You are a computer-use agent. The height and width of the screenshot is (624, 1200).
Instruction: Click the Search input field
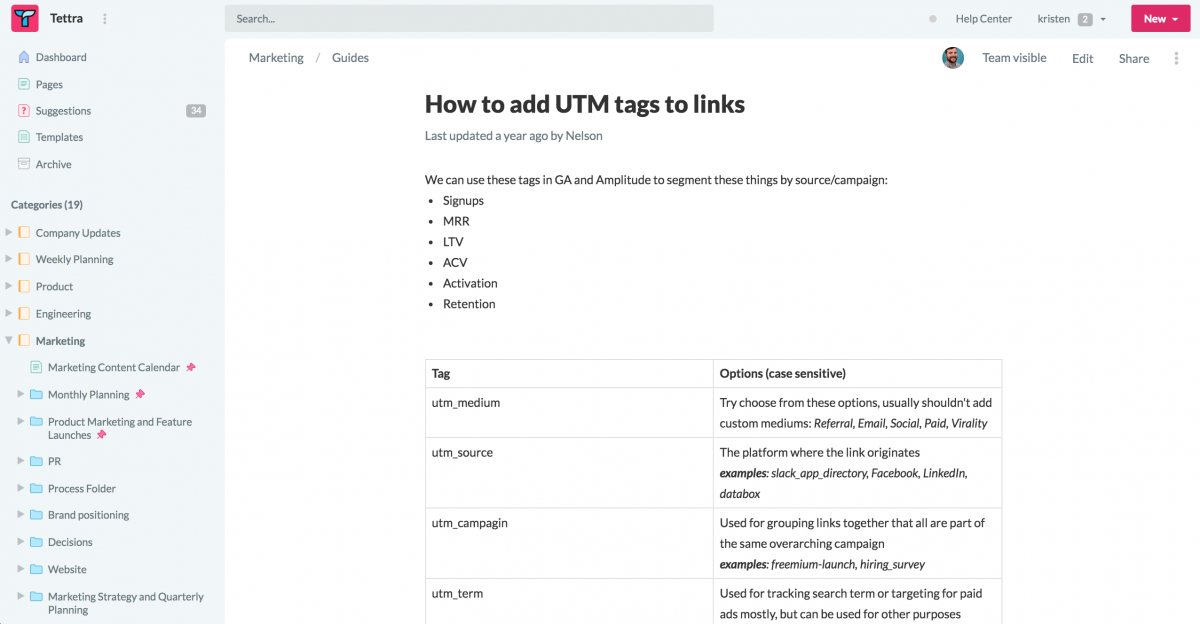[x=469, y=18]
